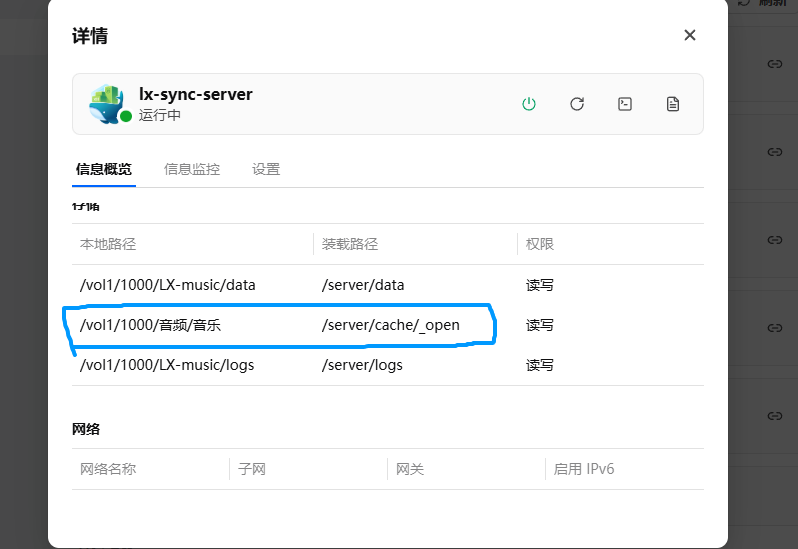Close the 详情 dialog with the X
The height and width of the screenshot is (549, 798).
(689, 35)
